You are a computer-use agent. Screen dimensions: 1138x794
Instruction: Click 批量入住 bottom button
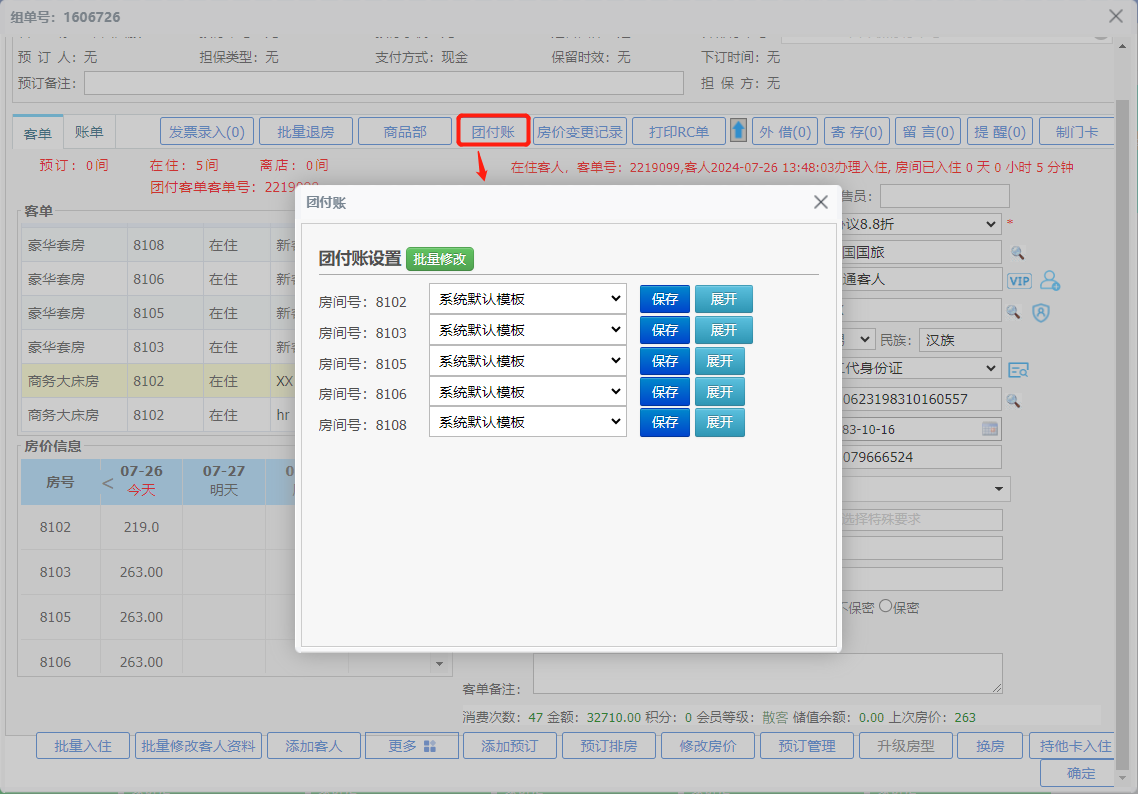click(x=83, y=746)
